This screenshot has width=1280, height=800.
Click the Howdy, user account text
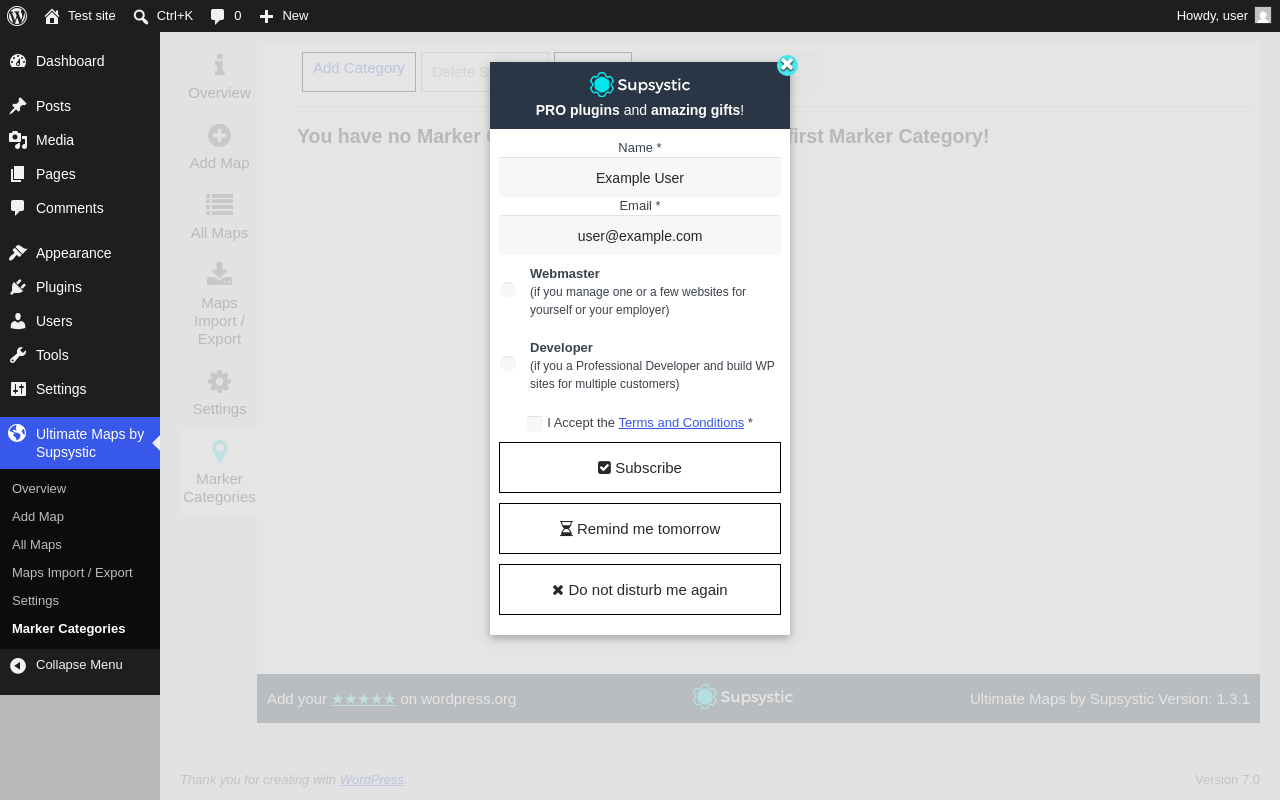1212,16
